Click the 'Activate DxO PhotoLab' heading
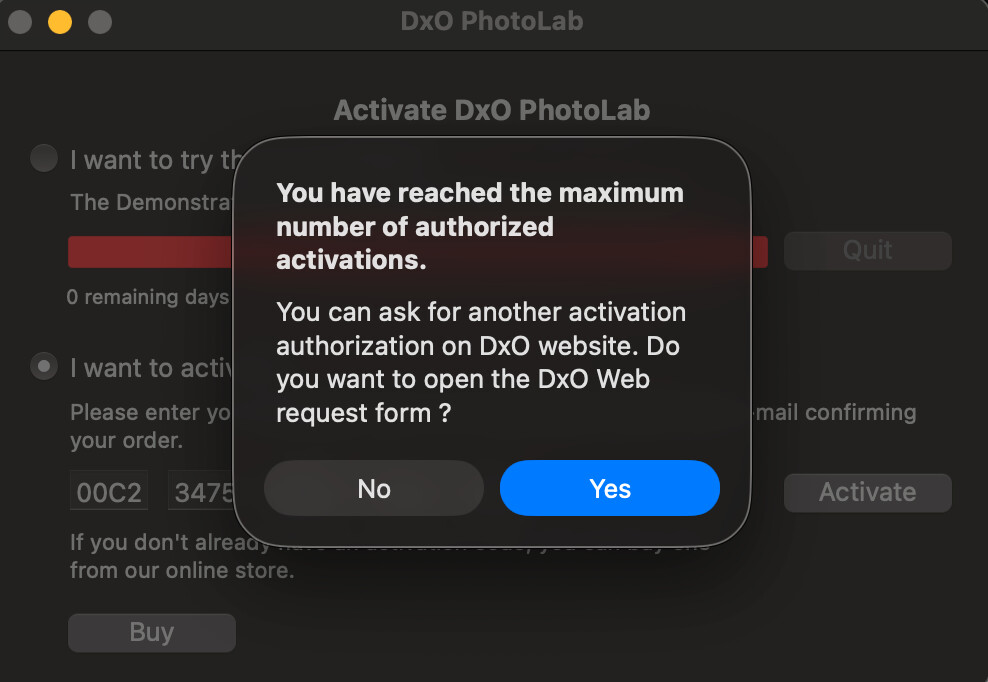This screenshot has width=988, height=682. click(492, 110)
